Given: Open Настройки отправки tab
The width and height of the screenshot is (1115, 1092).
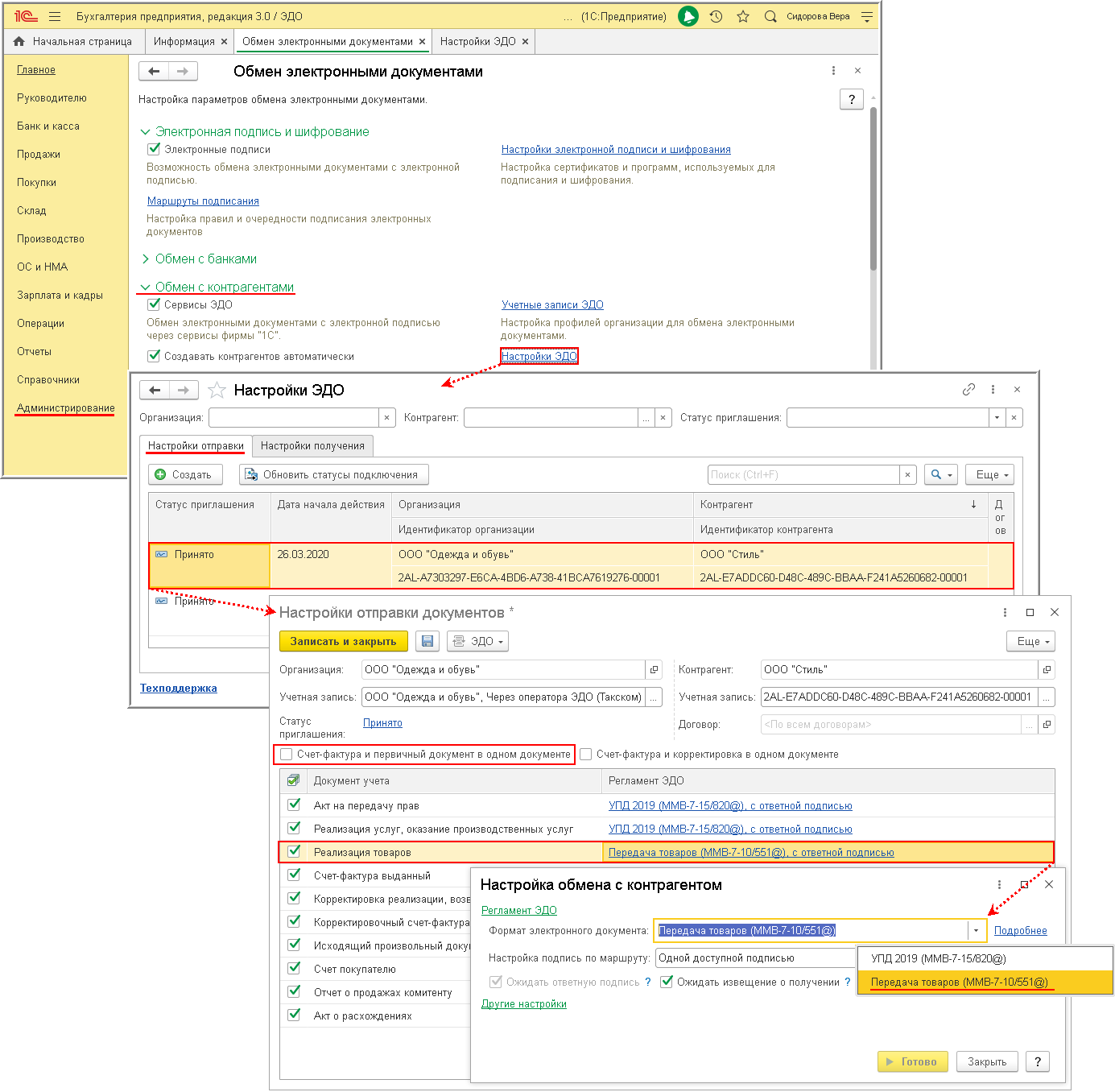Looking at the screenshot, I should [x=196, y=446].
